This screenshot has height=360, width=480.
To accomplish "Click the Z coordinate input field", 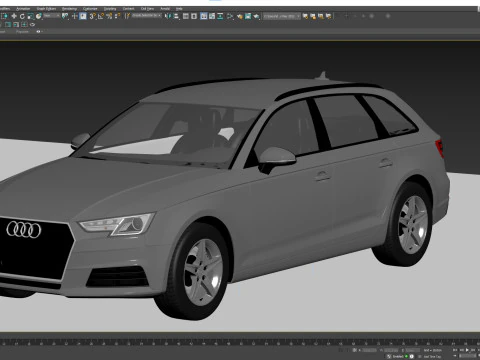I will pyautogui.click(x=413, y=350).
